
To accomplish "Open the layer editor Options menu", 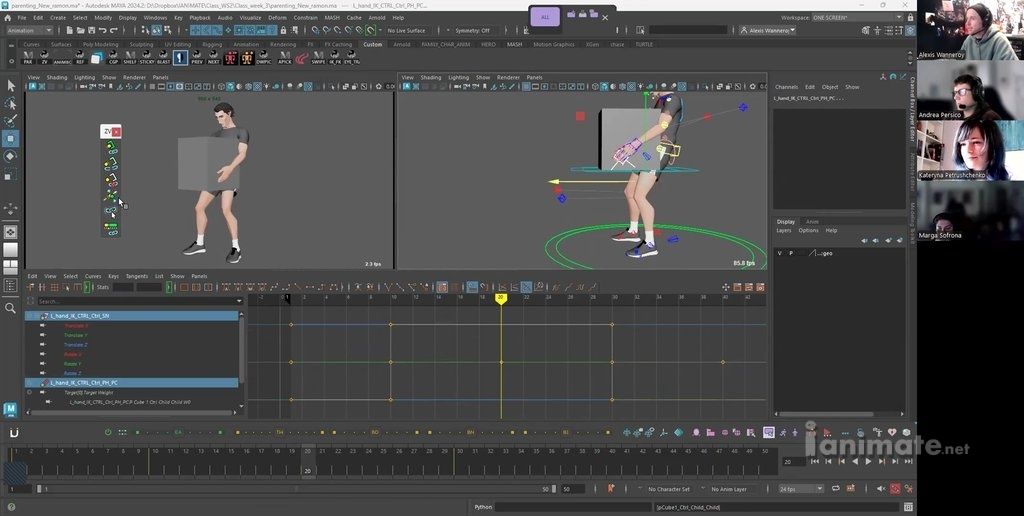I will 808,231.
